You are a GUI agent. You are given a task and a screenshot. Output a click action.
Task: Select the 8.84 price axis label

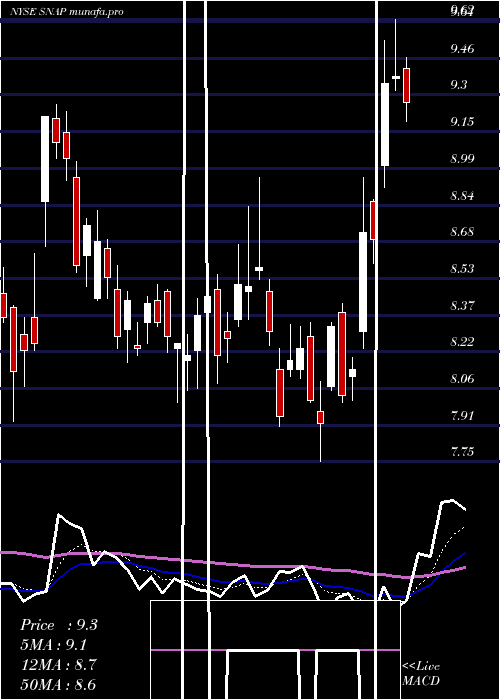(462, 196)
